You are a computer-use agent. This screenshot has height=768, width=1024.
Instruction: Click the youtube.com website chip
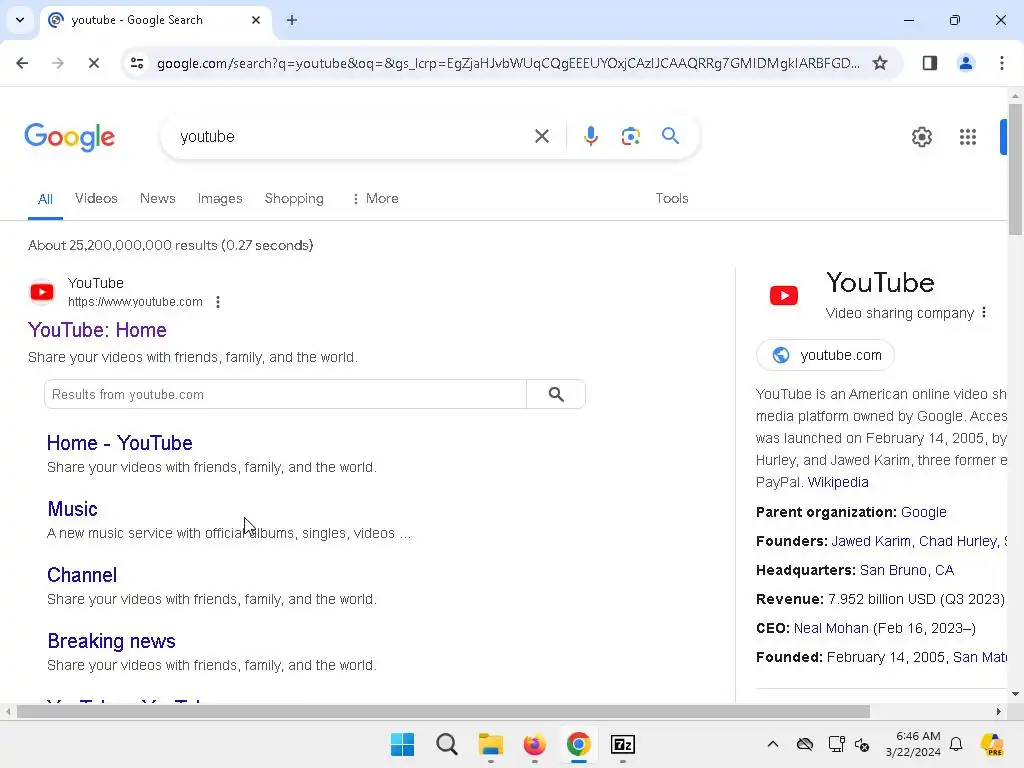point(825,355)
